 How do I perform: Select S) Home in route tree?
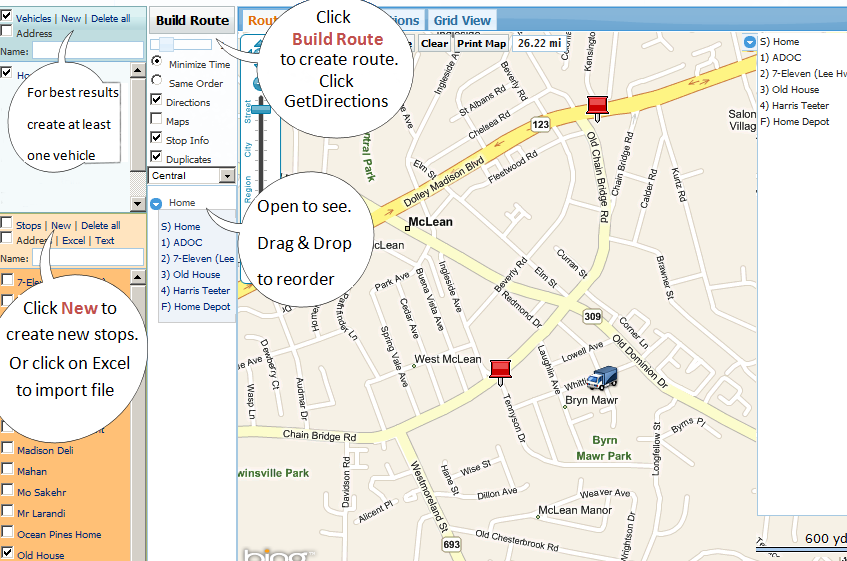[180, 227]
